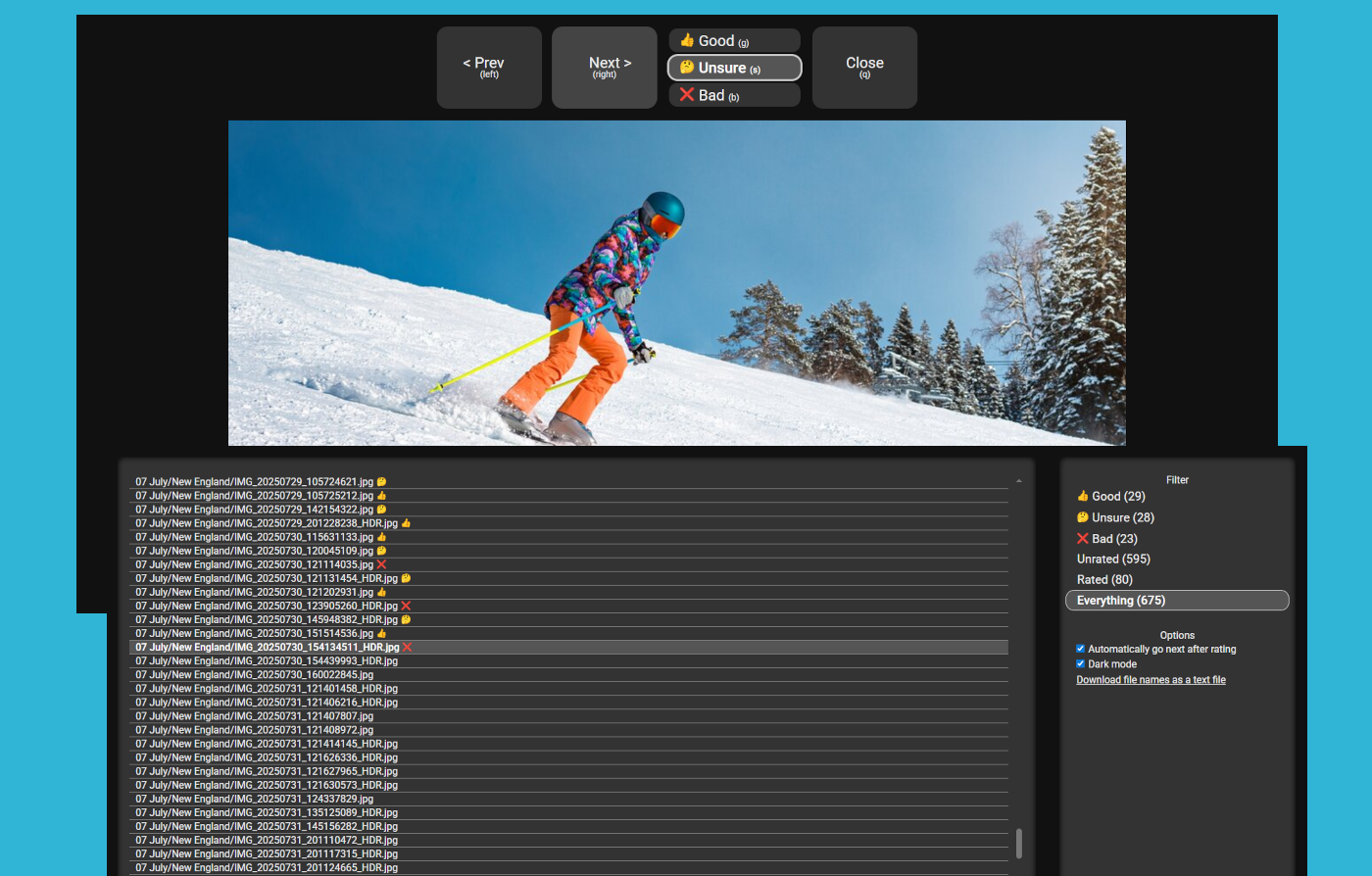Screen dimensions: 1372x876
Task: Click thumbs-up beside IMG_20250729_201228238_HDR.jpg
Action: pos(406,523)
